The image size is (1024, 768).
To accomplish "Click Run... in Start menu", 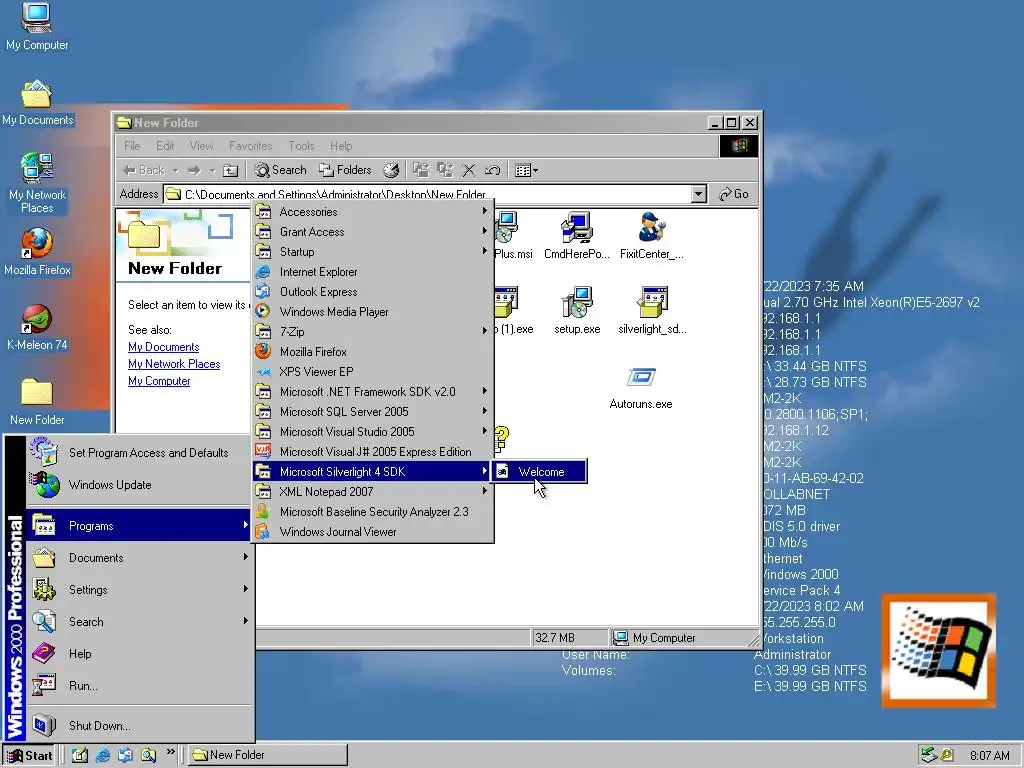I will 139,686.
